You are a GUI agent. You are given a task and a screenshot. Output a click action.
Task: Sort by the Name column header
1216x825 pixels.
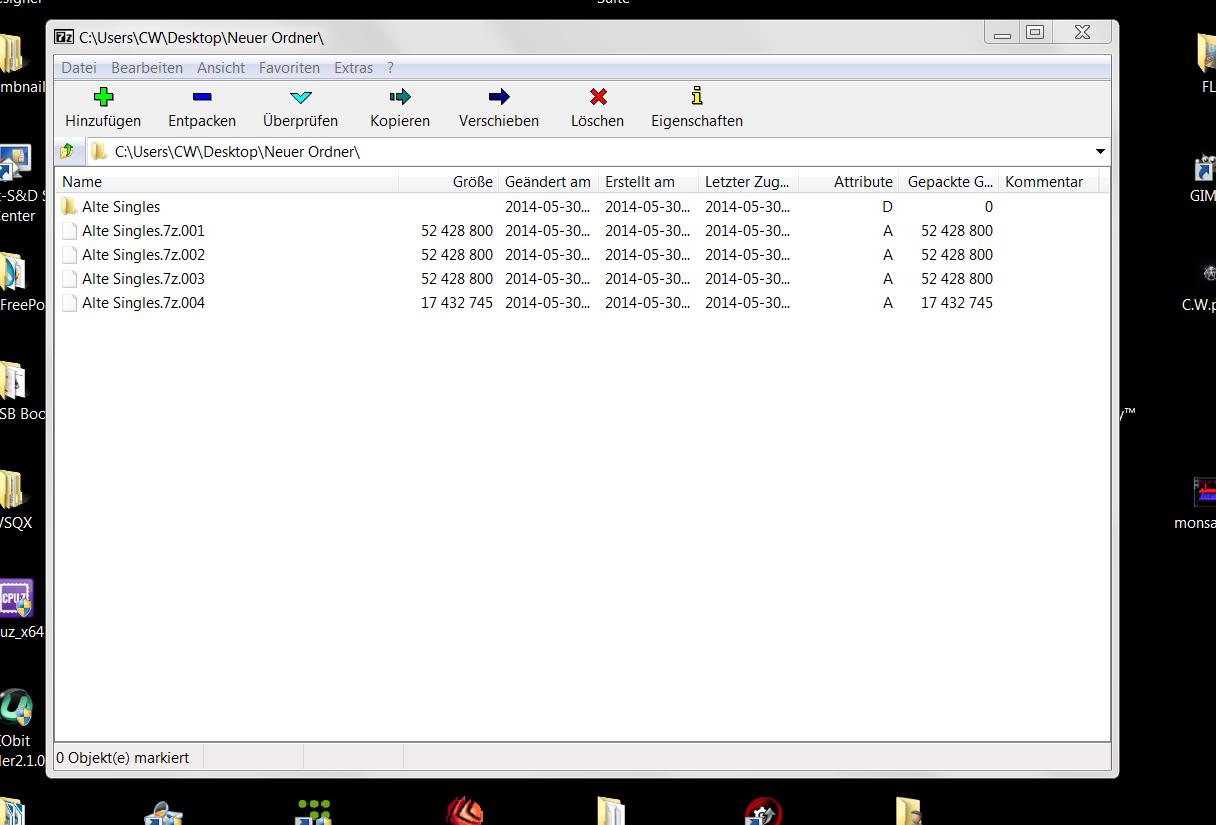pyautogui.click(x=82, y=182)
